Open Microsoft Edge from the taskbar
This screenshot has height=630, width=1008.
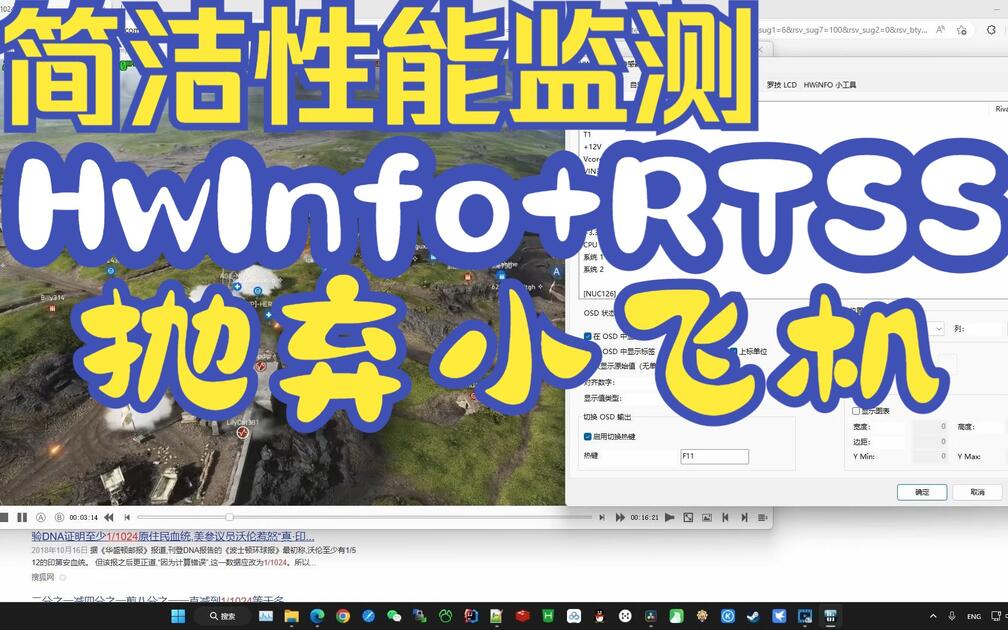317,616
